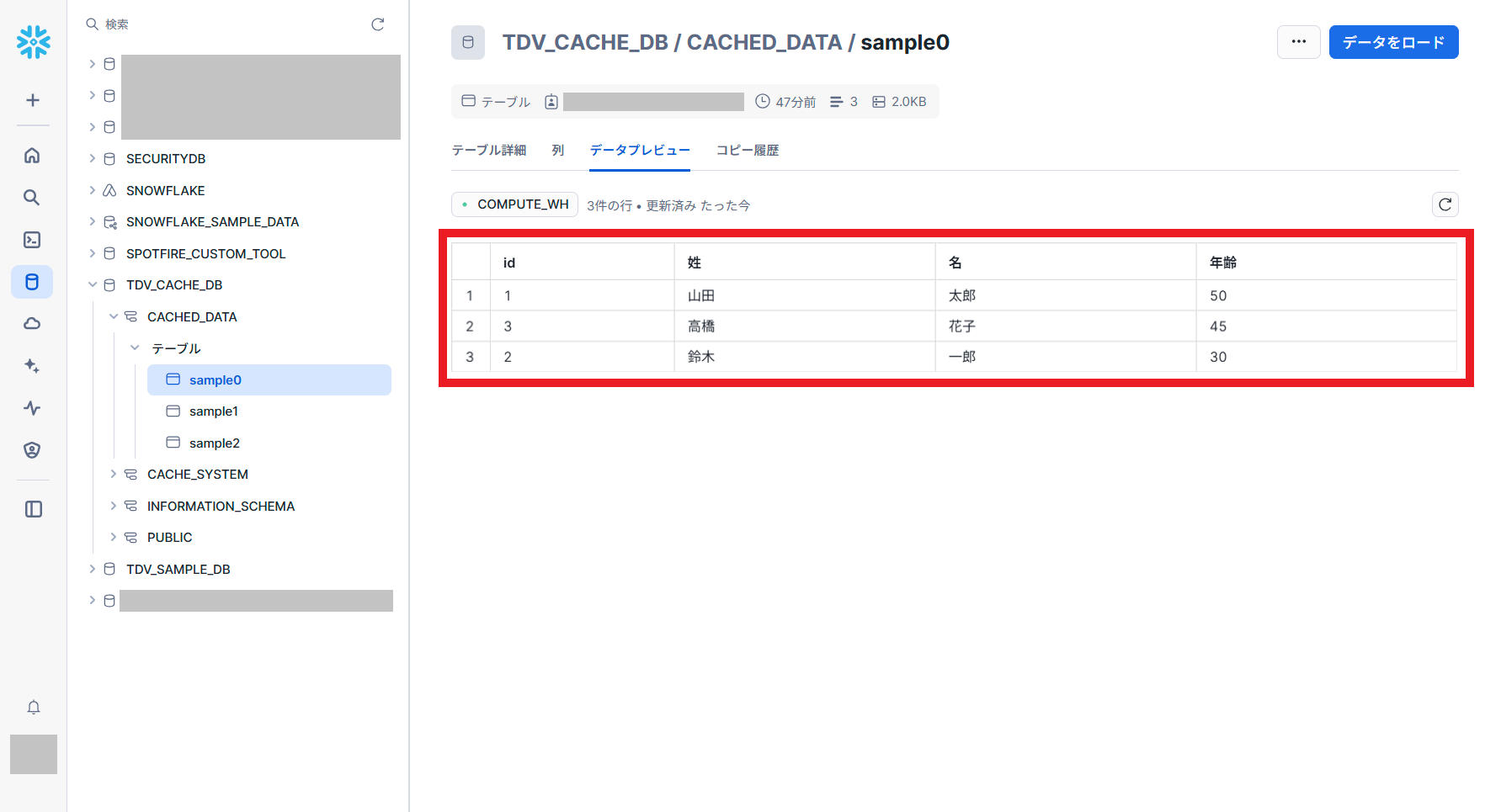Select the sample0 table in the tree
Image resolution: width=1501 pixels, height=812 pixels.
pyautogui.click(x=269, y=379)
